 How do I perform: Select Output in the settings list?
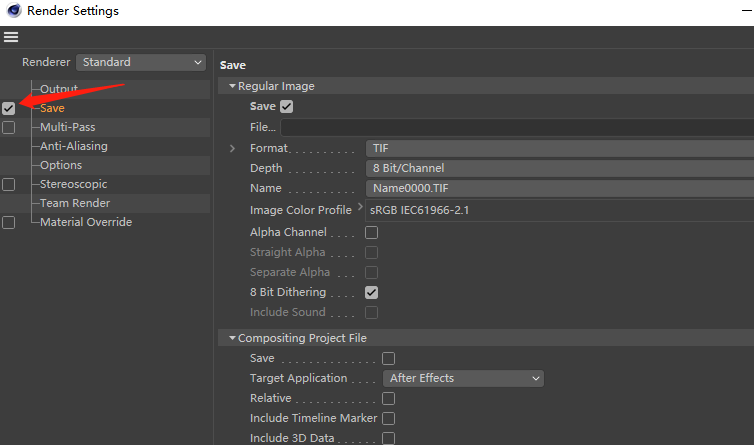[x=58, y=89]
